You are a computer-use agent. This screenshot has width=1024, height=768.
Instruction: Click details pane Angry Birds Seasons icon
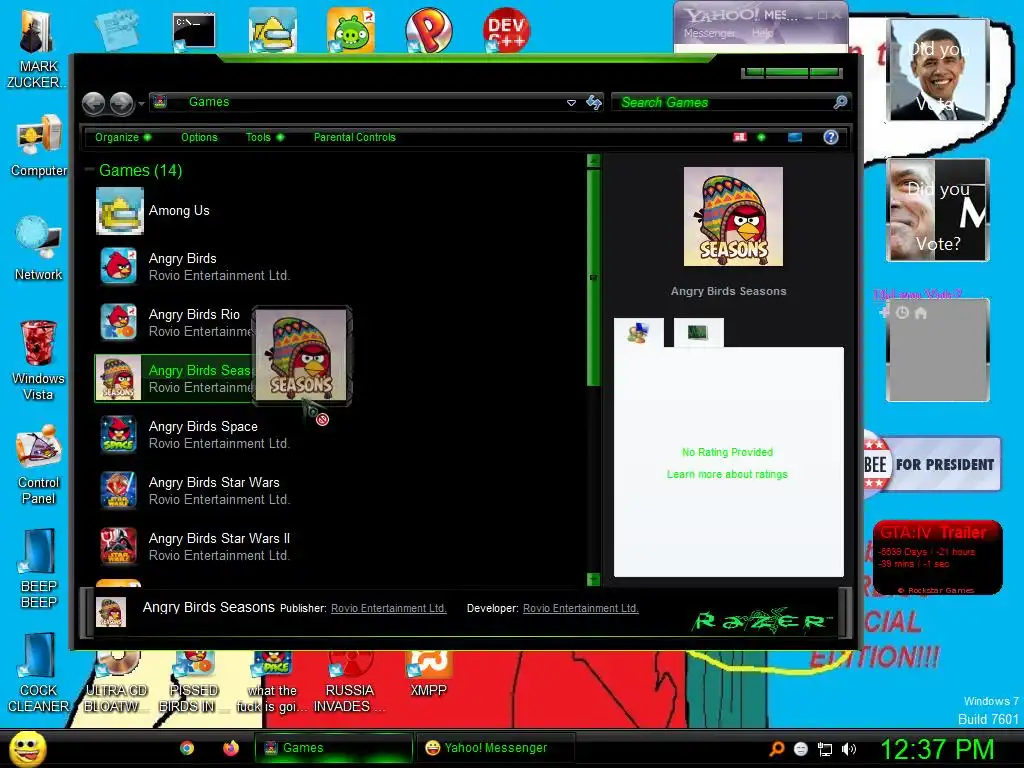coord(111,613)
